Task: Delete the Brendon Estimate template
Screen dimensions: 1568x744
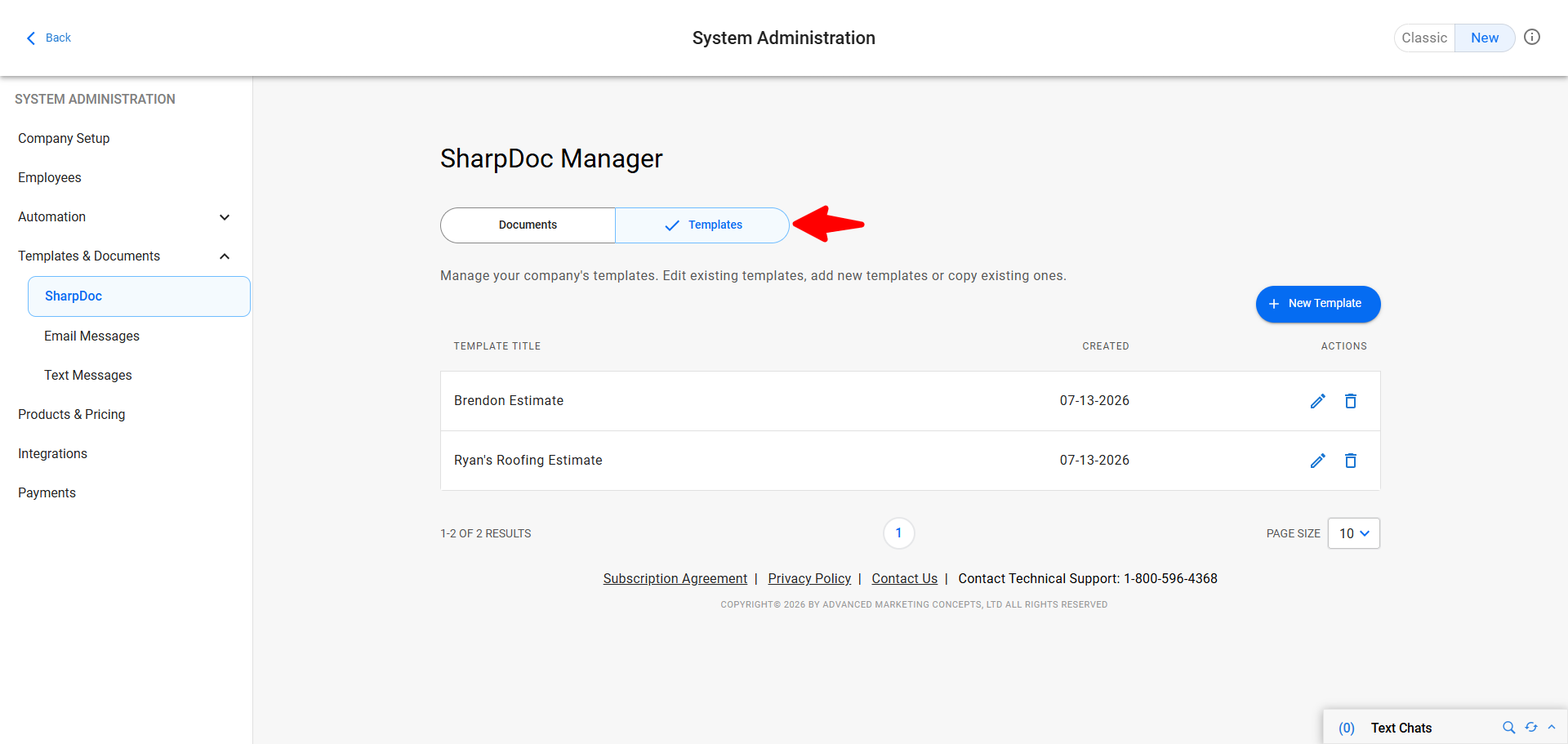Action: pos(1351,401)
